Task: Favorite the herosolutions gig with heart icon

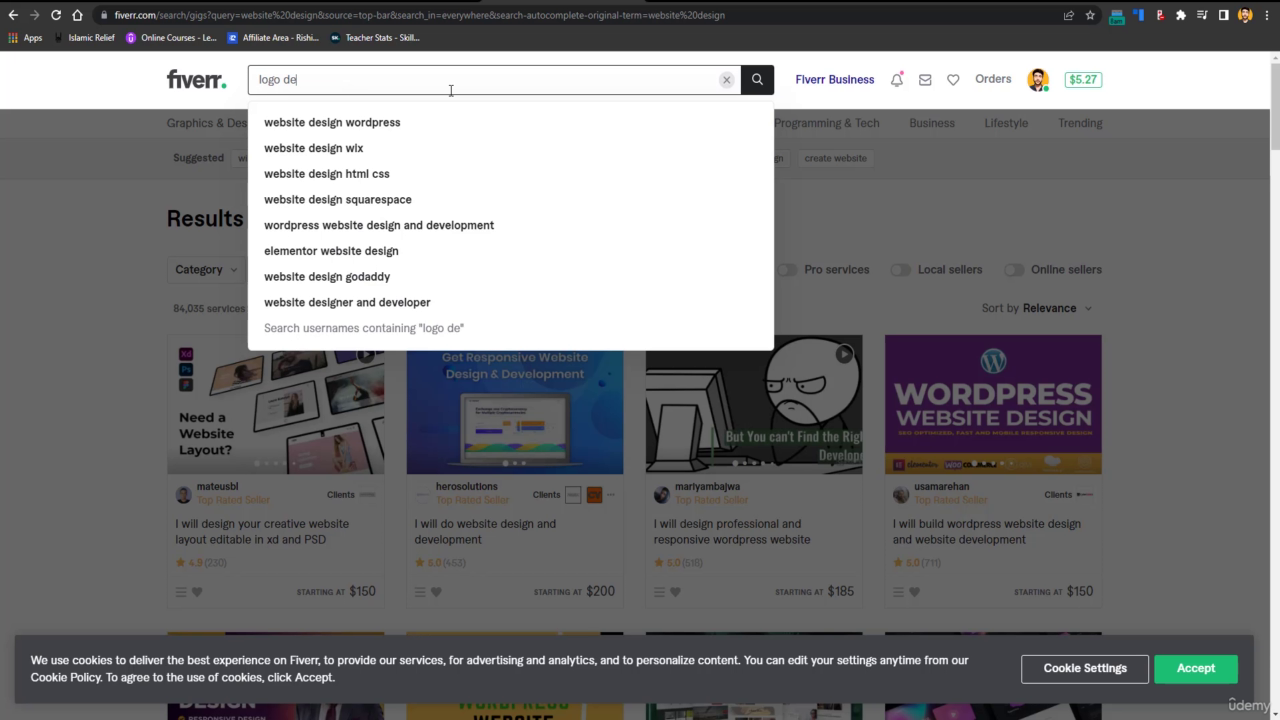Action: 436,592
